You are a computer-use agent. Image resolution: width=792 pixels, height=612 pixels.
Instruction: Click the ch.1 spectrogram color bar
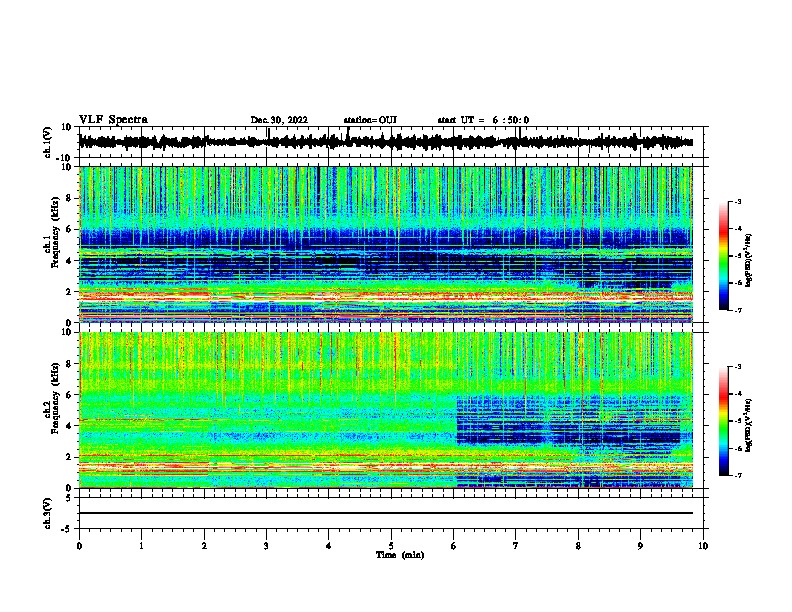[x=723, y=256]
